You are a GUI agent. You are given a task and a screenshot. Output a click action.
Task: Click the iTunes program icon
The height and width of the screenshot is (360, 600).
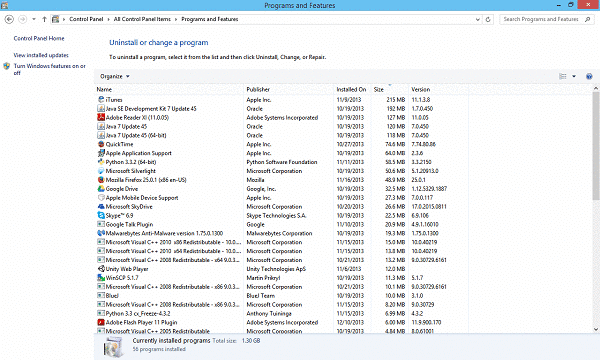coord(101,99)
